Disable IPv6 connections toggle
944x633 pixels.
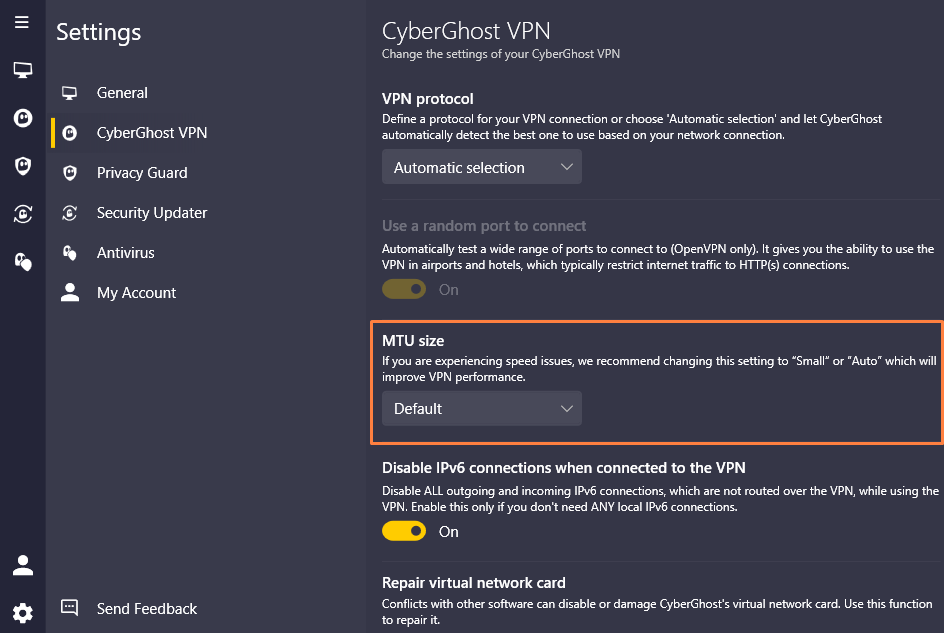tap(404, 531)
